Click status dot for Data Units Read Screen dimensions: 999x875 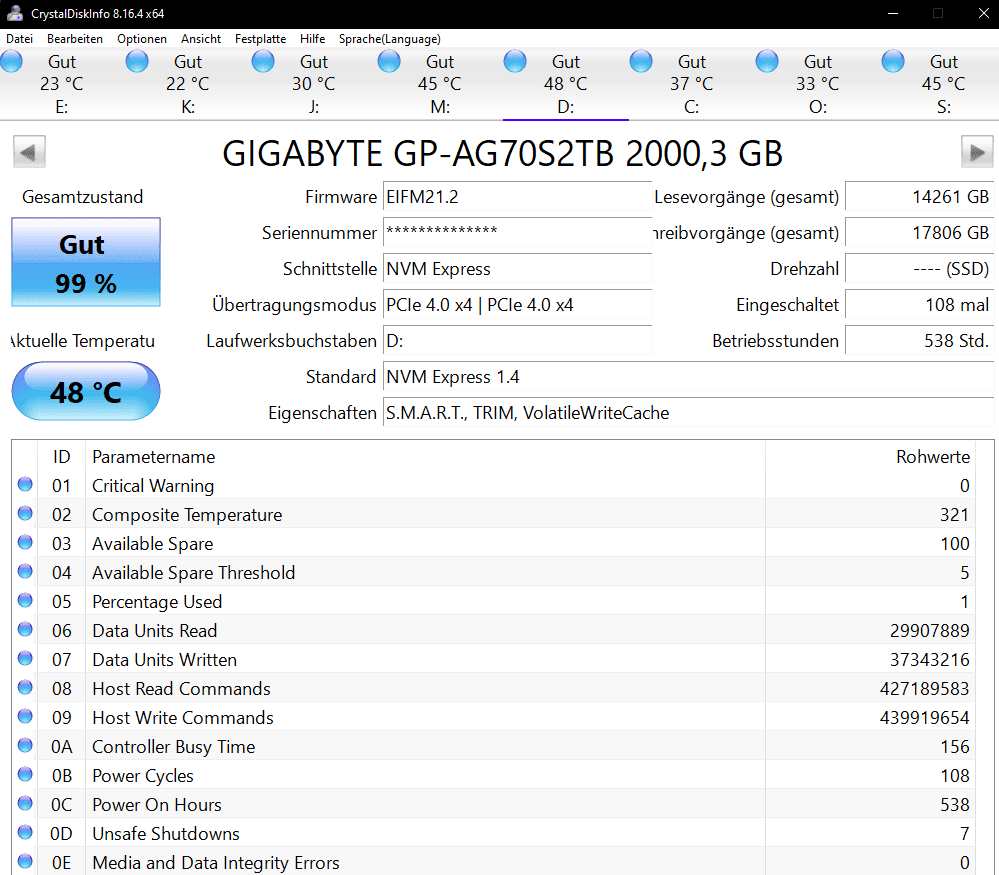[x=25, y=629]
